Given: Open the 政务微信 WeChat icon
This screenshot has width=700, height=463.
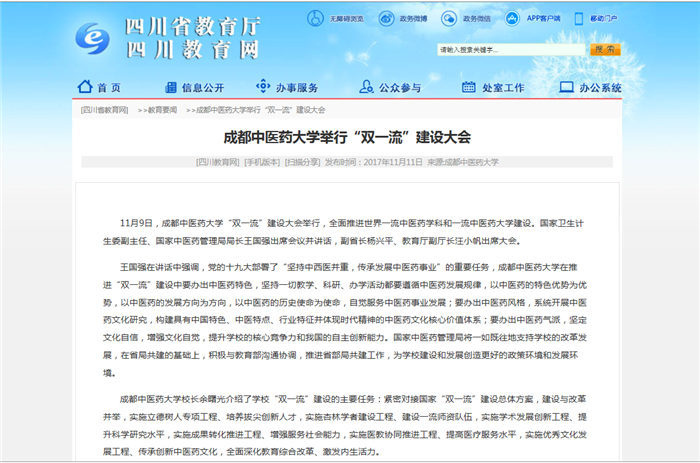Looking at the screenshot, I should tap(447, 18).
